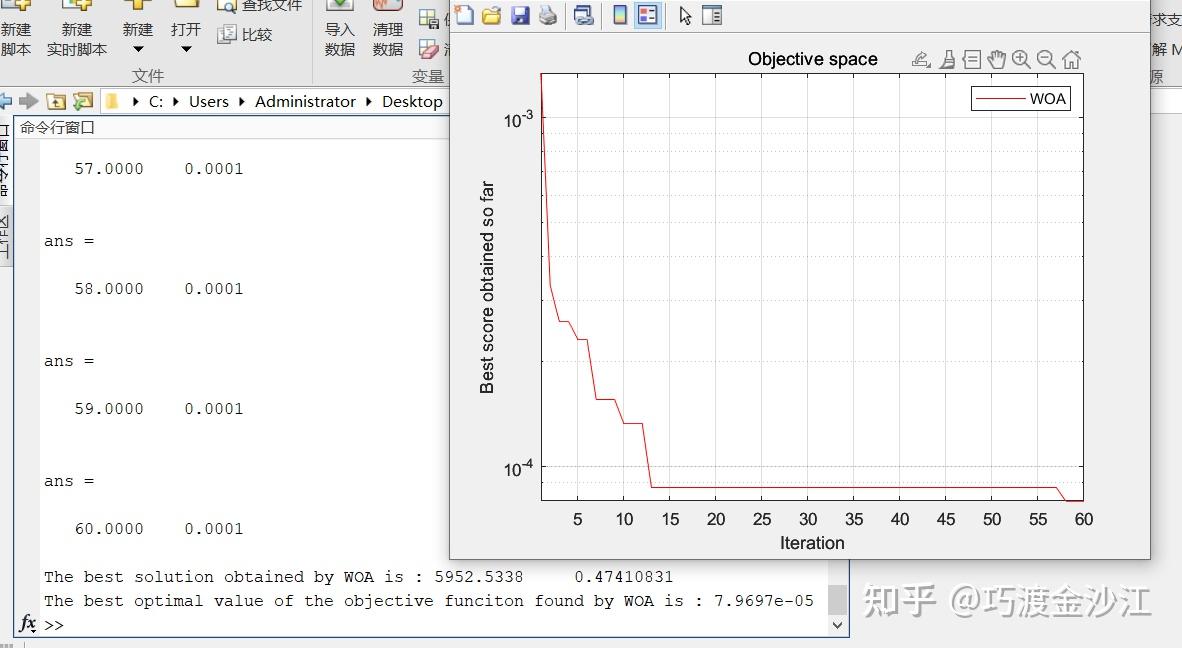1182x648 pixels.
Task: Click the command window scrollbar down arrow
Action: click(838, 625)
